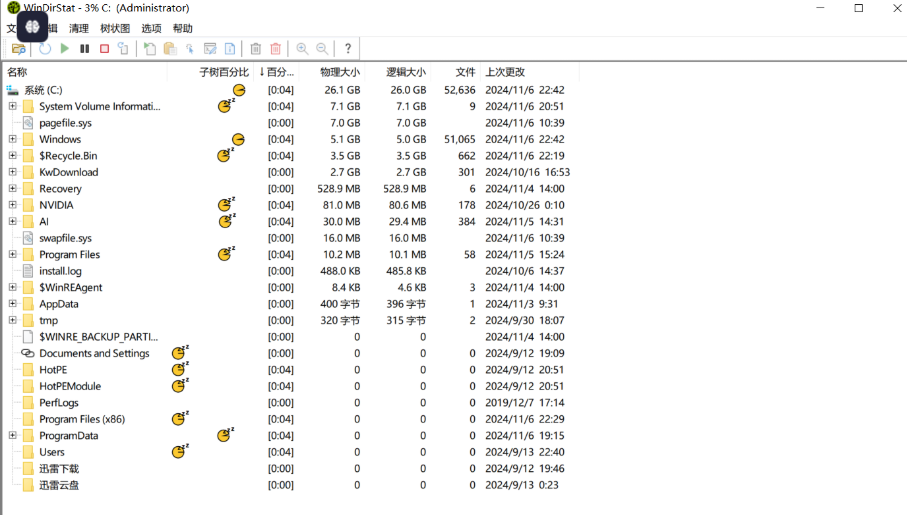Image resolution: width=907 pixels, height=515 pixels.
Task: Click the open item toolbar icon
Action: (x=150, y=49)
